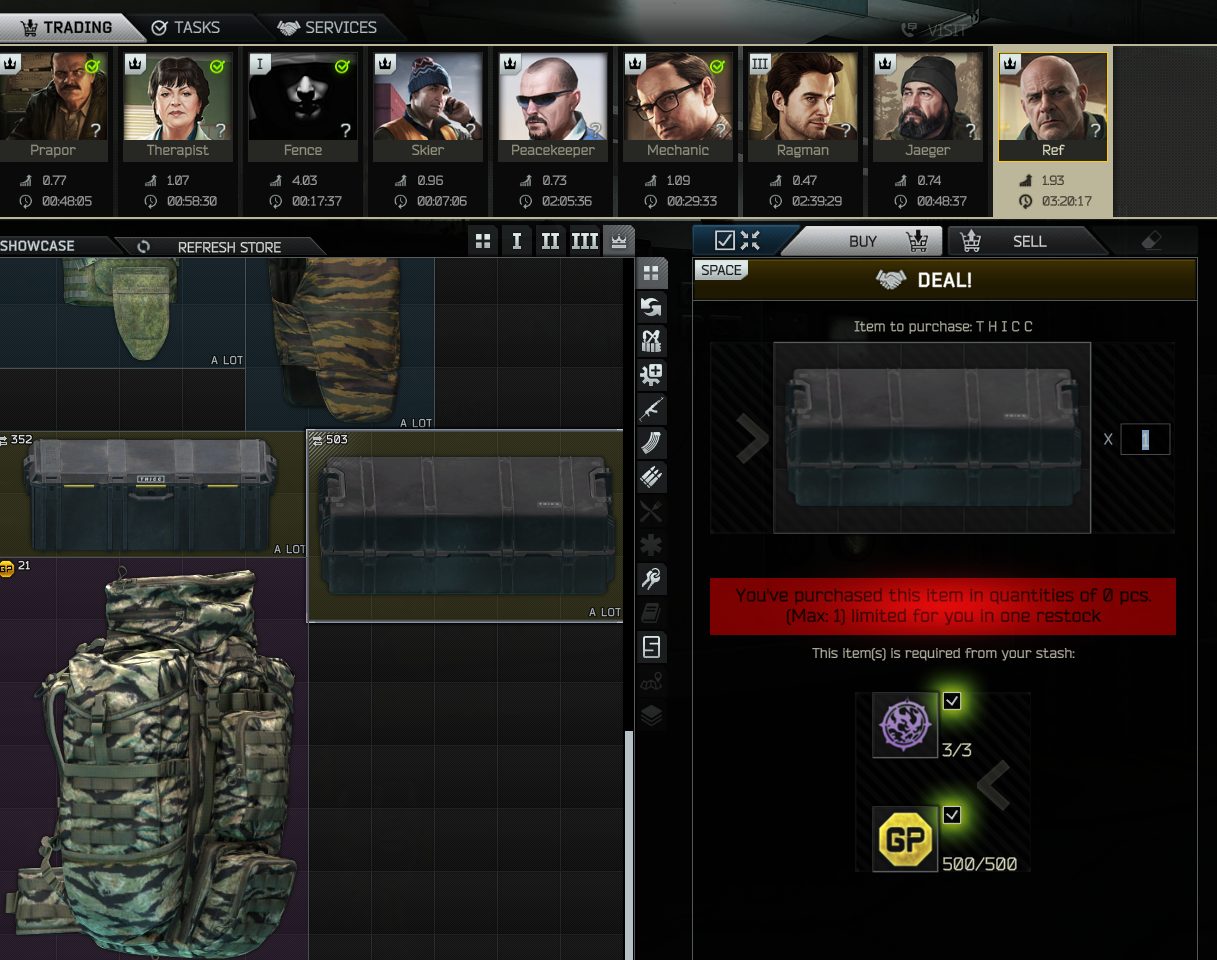This screenshot has width=1217, height=960.
Task: Select trader Jaeger
Action: 927,107
